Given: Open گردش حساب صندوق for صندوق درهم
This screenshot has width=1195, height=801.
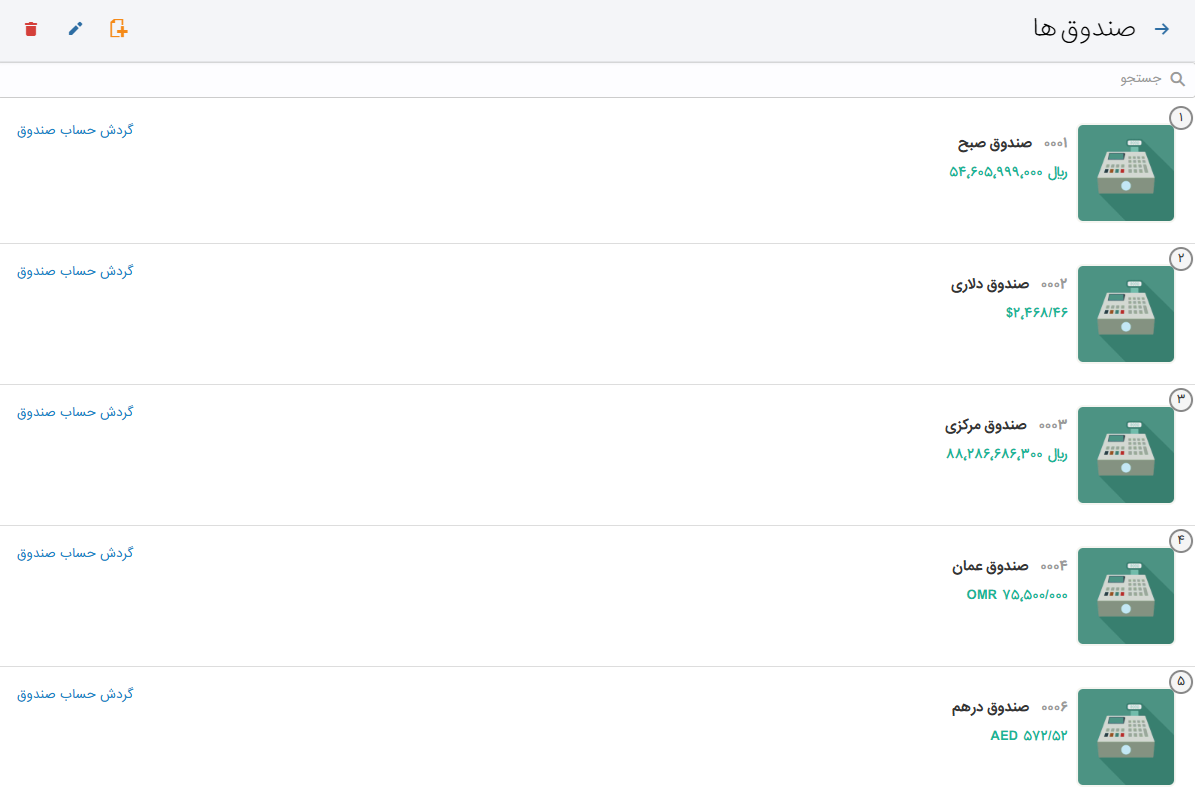Looking at the screenshot, I should pyautogui.click(x=75, y=694).
